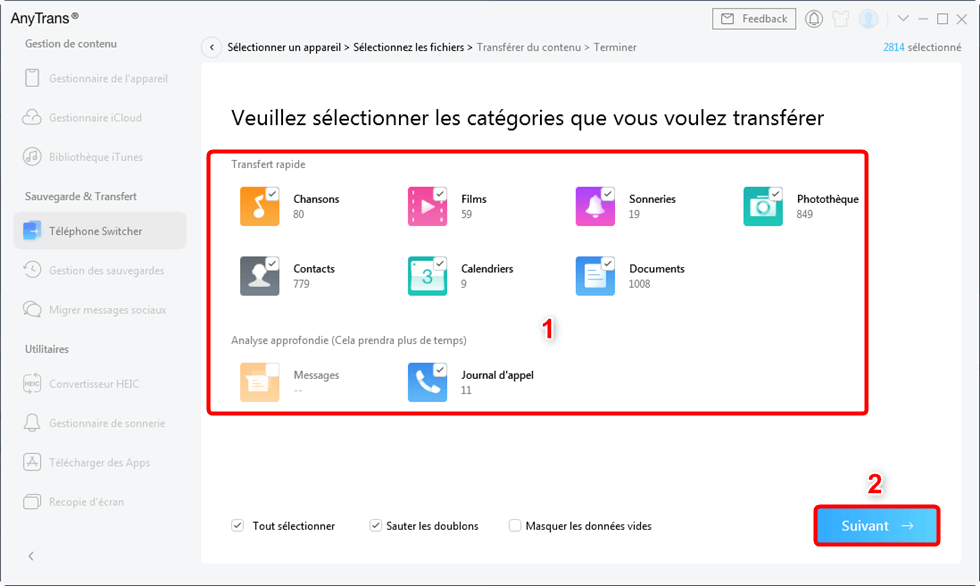Open Gestionnaire de sonnerie utility label
The height and width of the screenshot is (586, 980).
107,423
